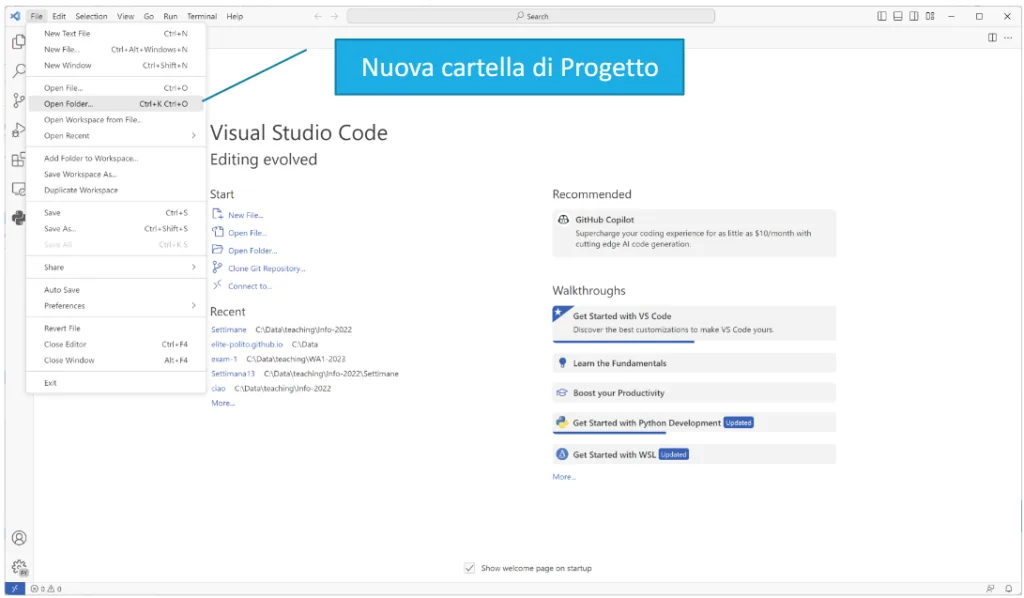Open the Get Started with Python Development walkthrough
This screenshot has width=1024, height=598.
pos(694,423)
